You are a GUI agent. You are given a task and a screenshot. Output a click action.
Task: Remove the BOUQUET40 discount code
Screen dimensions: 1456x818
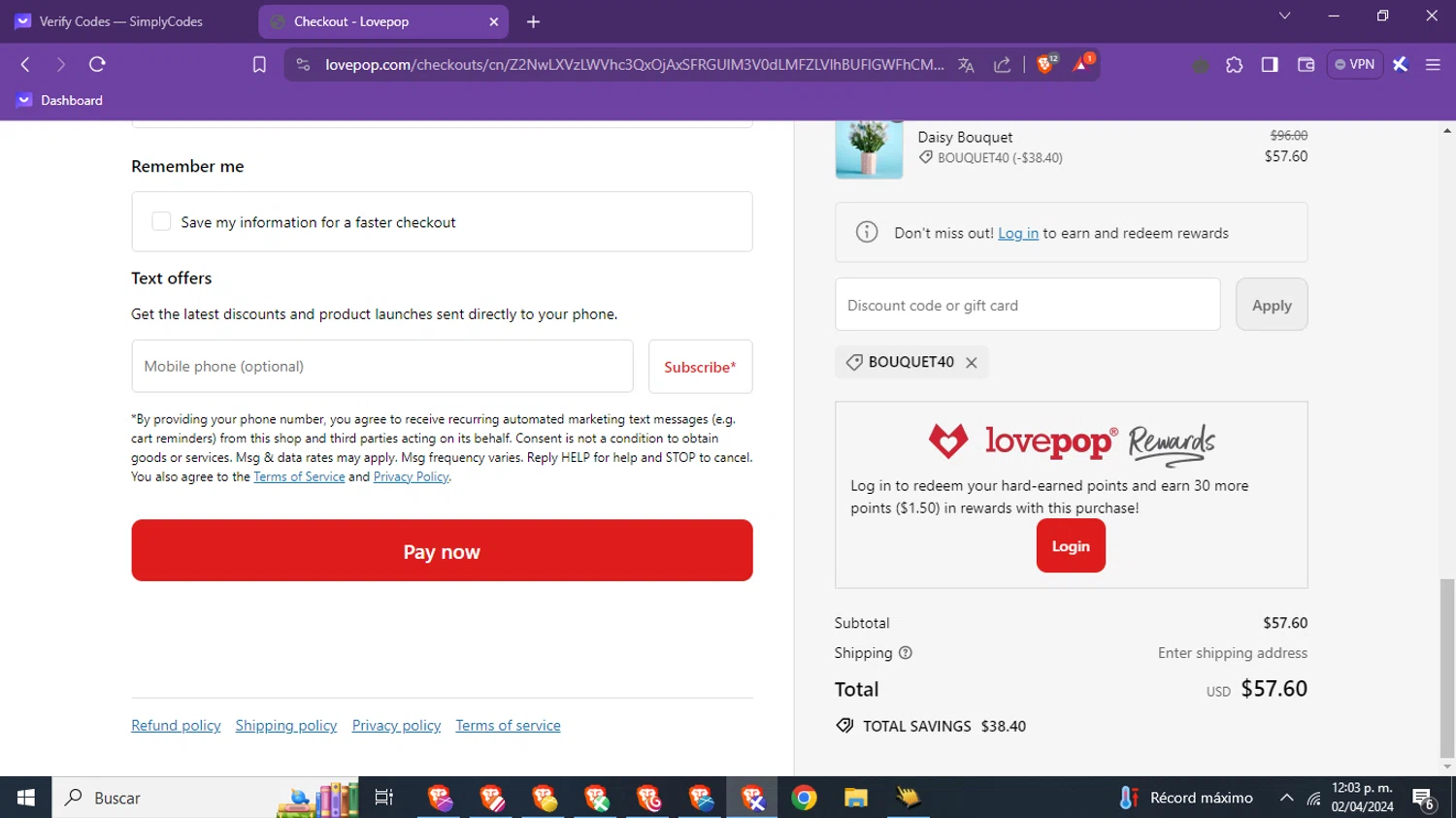pyautogui.click(x=971, y=362)
